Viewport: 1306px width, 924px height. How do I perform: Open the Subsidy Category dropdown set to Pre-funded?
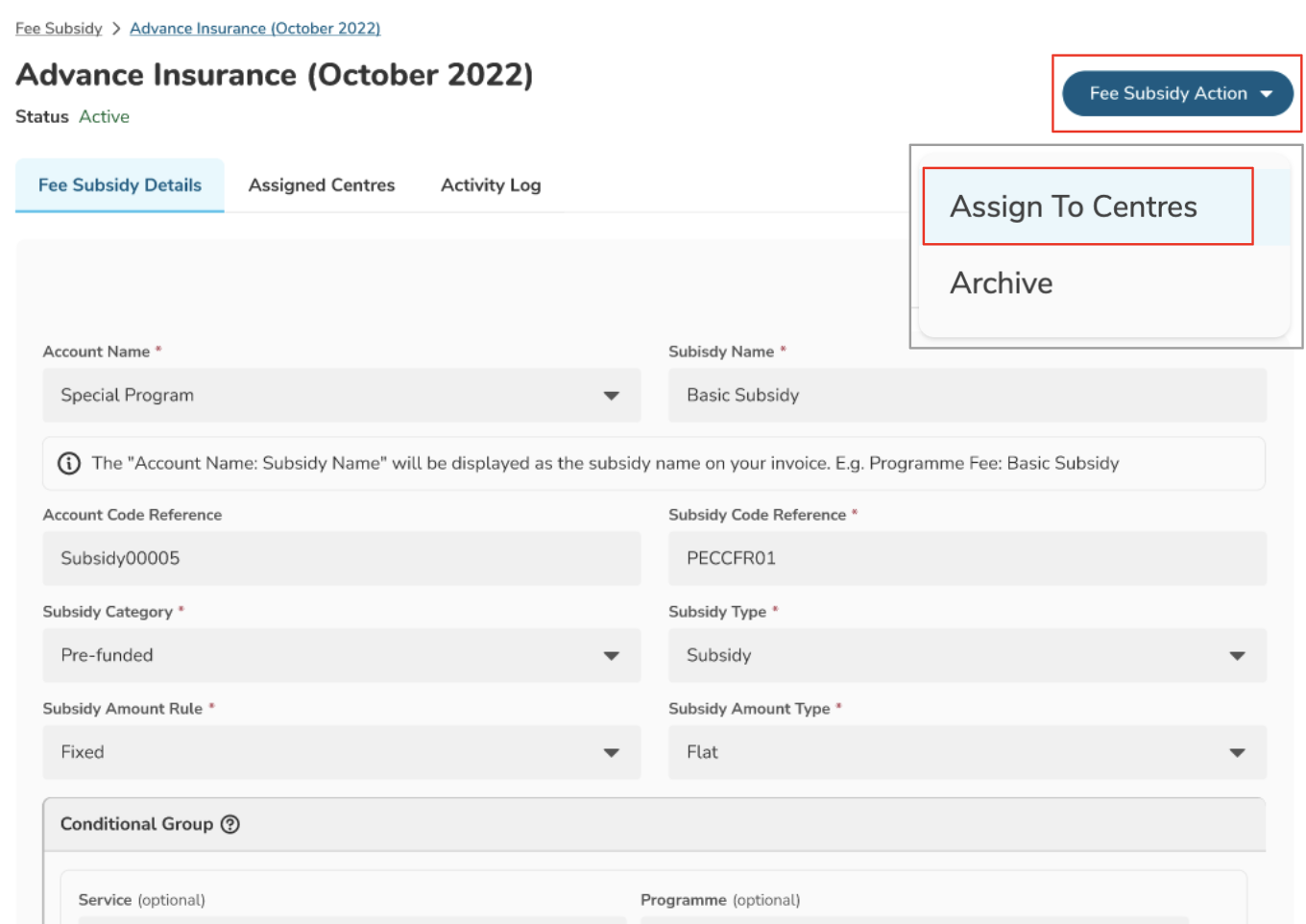pyautogui.click(x=341, y=655)
